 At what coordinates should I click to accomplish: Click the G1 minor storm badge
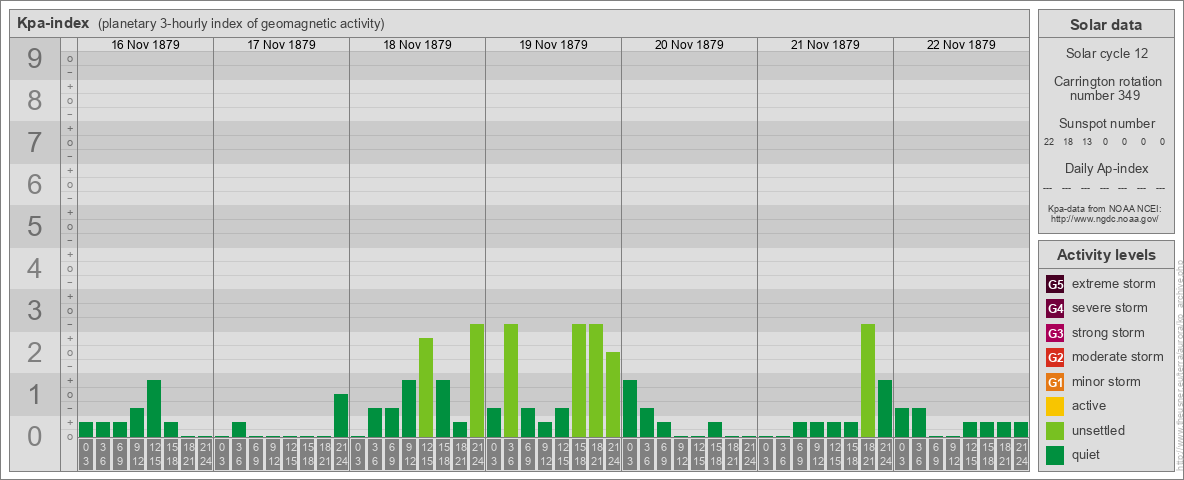[x=1055, y=382]
